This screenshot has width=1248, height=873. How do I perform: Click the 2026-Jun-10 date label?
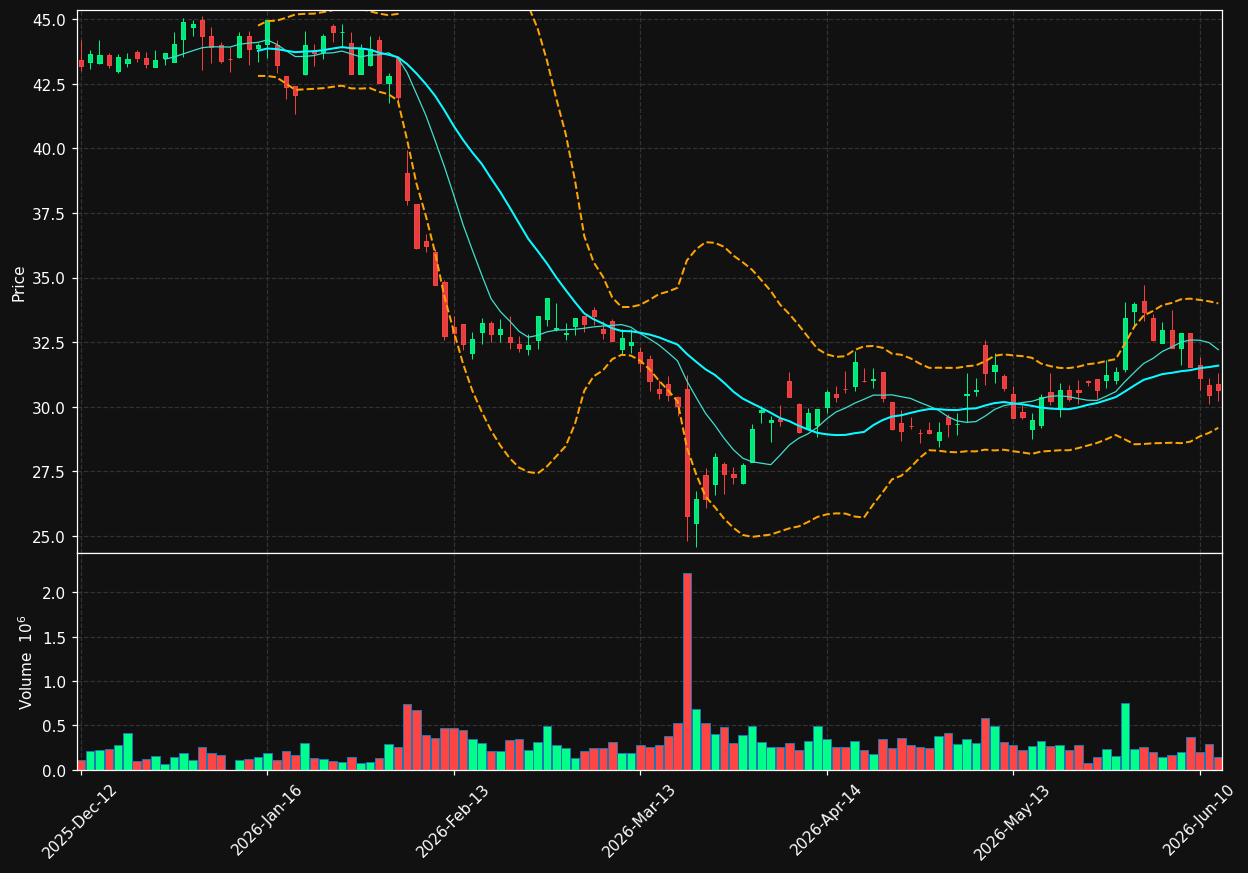[x=1200, y=821]
